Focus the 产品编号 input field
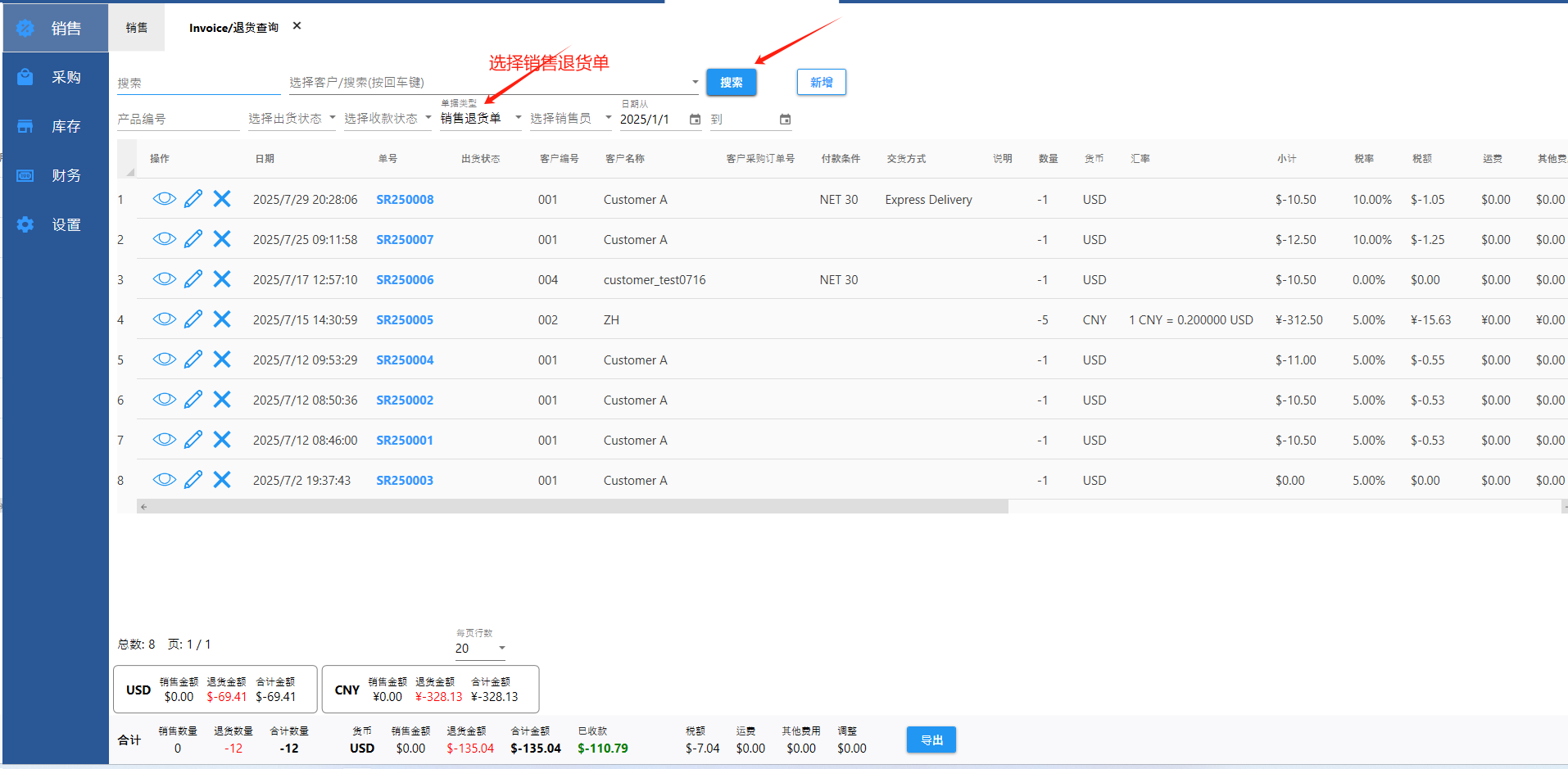 (x=178, y=120)
